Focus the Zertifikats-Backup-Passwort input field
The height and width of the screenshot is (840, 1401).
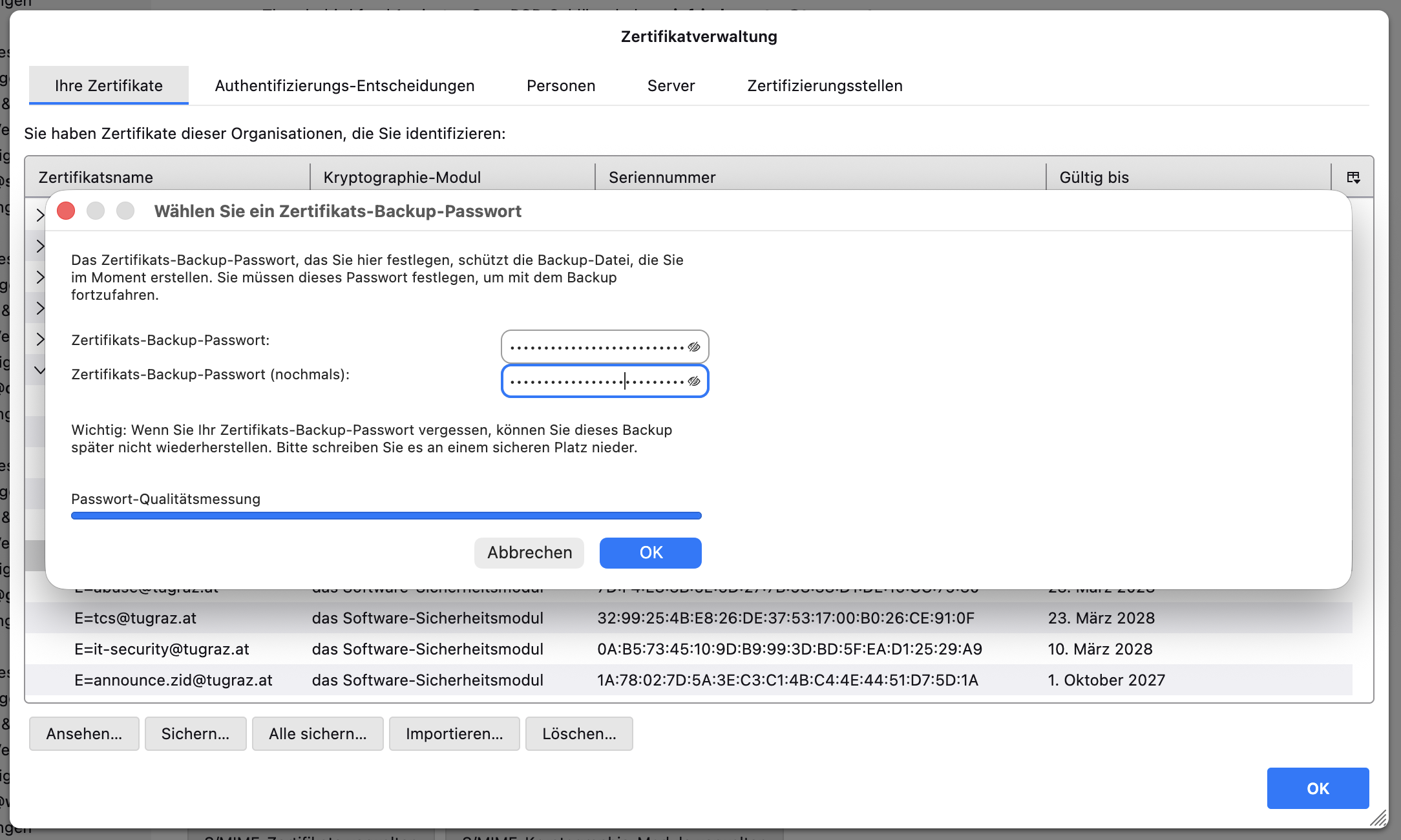click(x=595, y=347)
